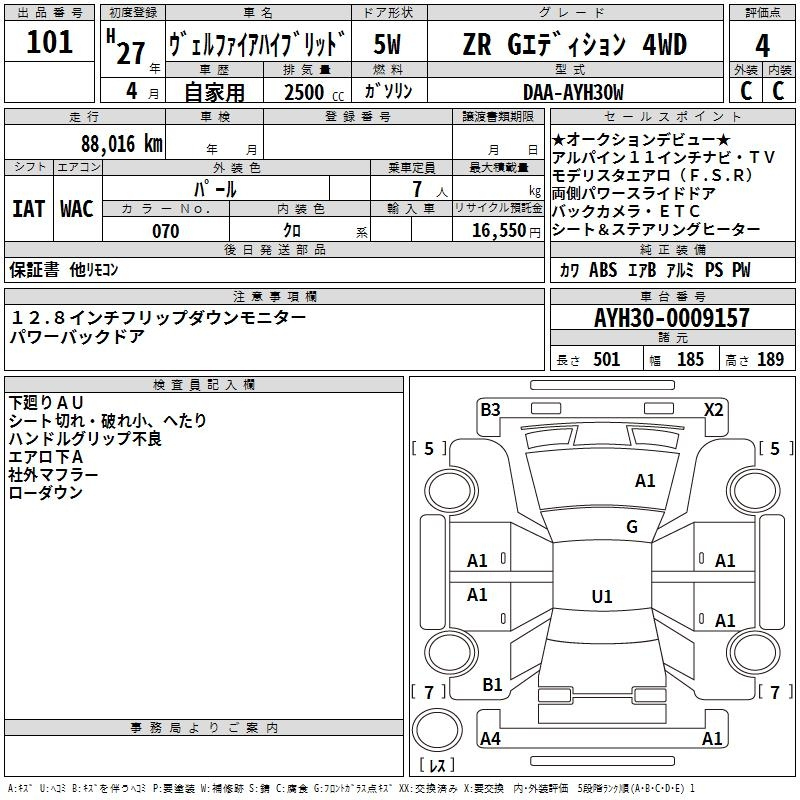Click the A4 mark on the rear bumper

[490, 738]
